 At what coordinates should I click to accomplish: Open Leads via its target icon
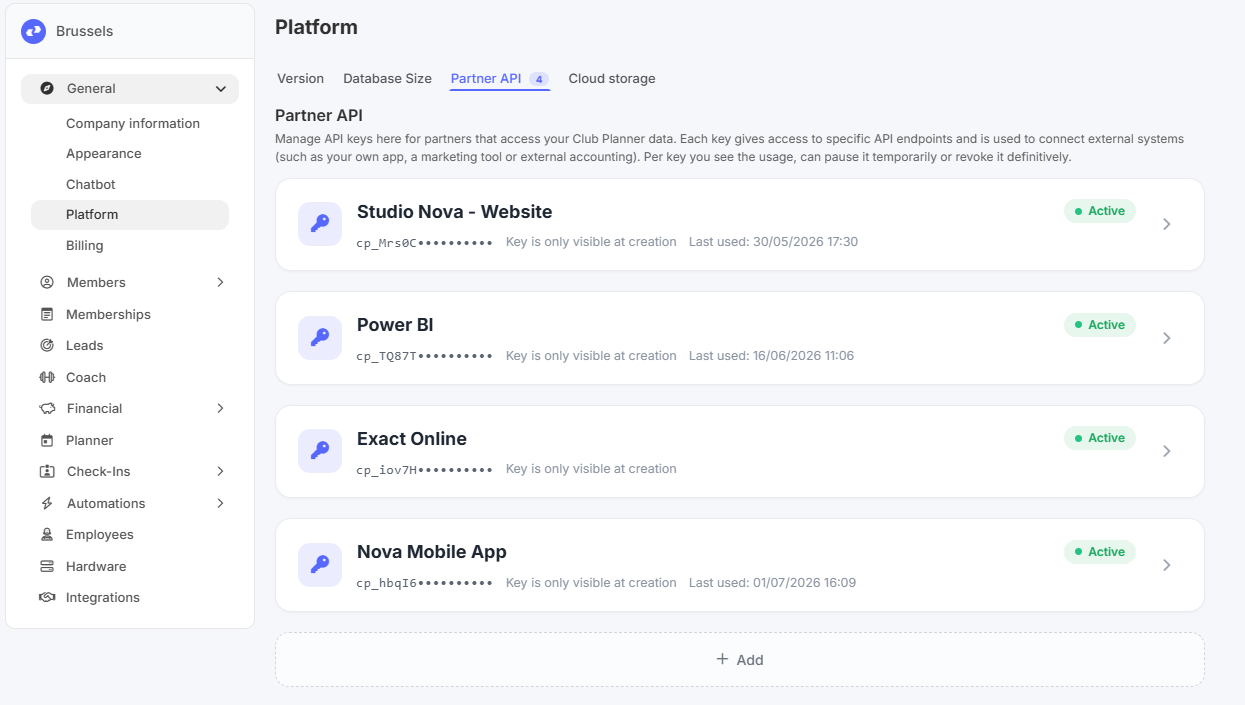(47, 345)
